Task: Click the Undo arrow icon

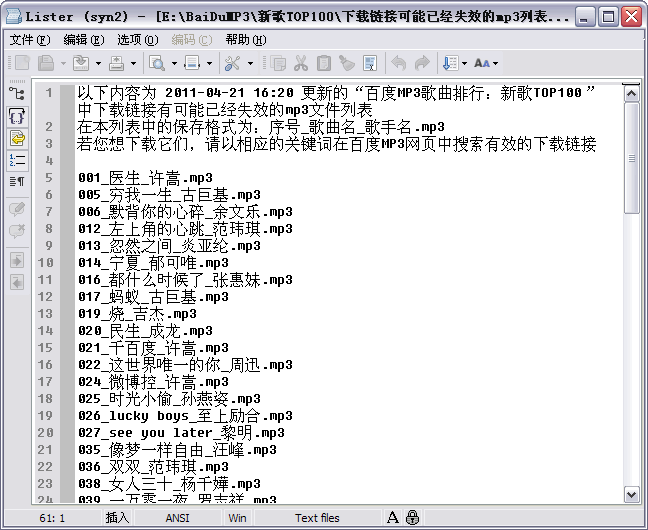Action: (399, 63)
